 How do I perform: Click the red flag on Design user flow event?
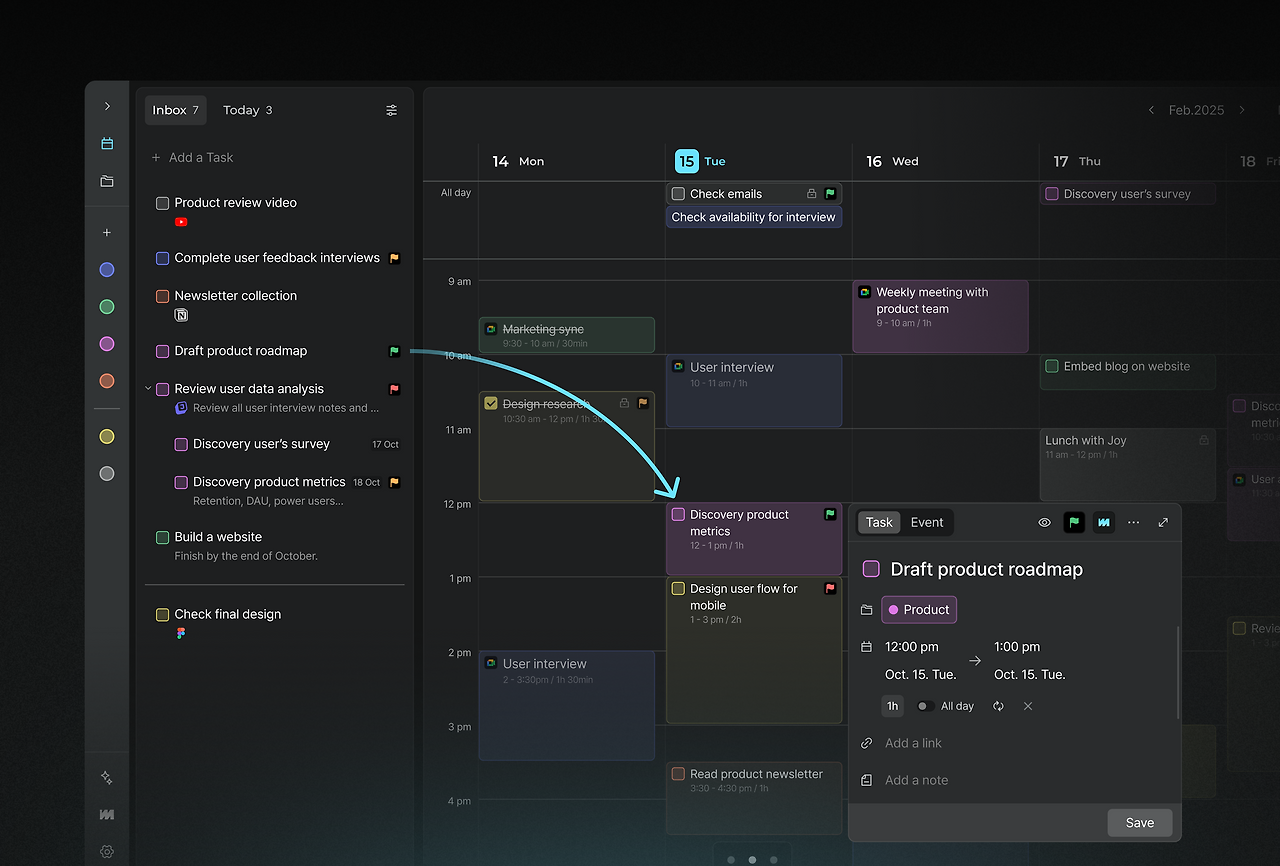pyautogui.click(x=830, y=589)
